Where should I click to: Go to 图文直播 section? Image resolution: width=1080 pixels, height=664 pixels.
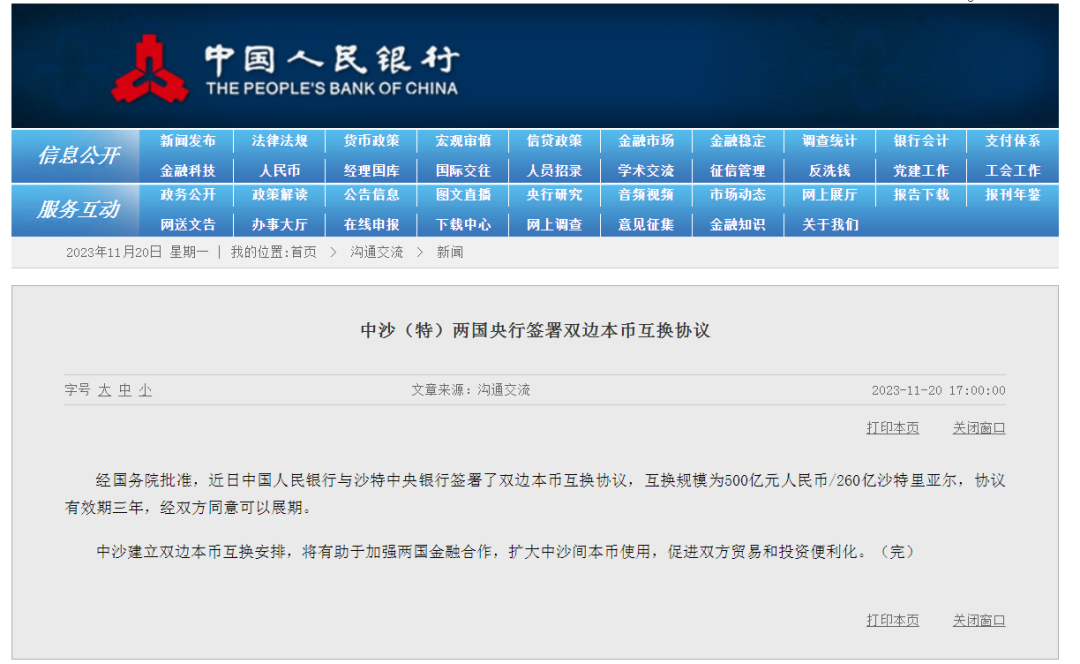click(463, 195)
